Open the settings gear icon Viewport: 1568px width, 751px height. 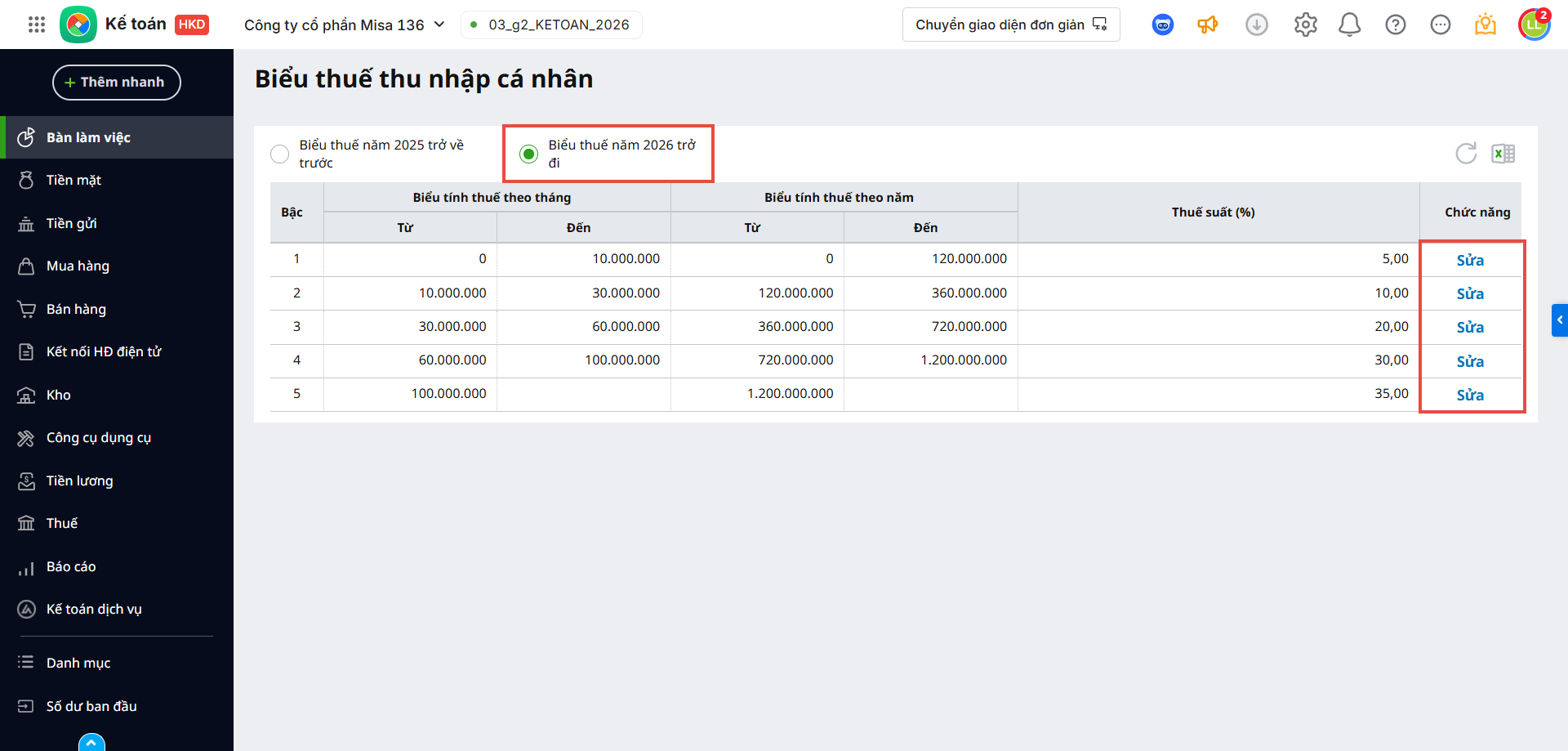pyautogui.click(x=1305, y=25)
